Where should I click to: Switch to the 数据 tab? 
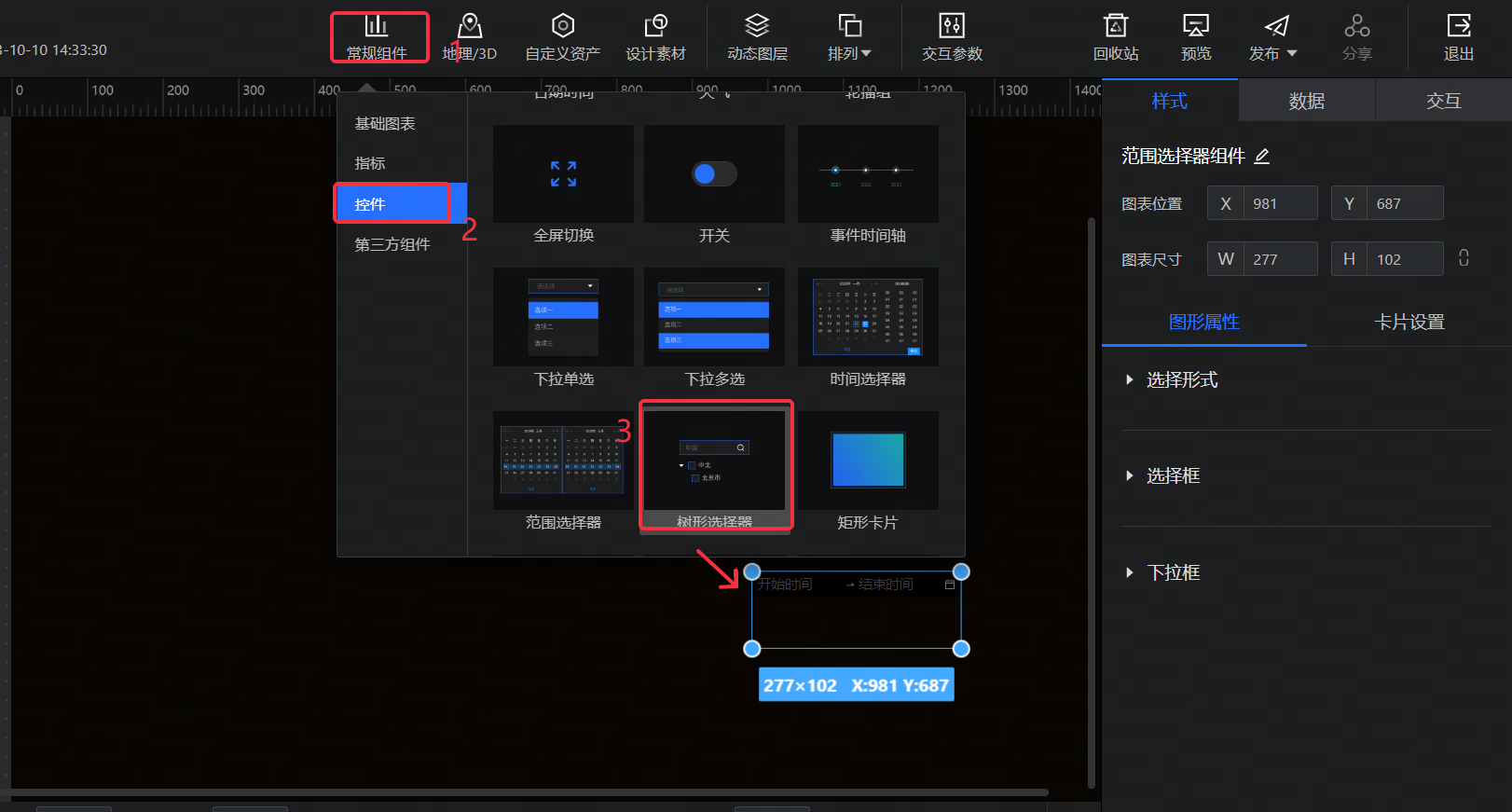[x=1306, y=101]
